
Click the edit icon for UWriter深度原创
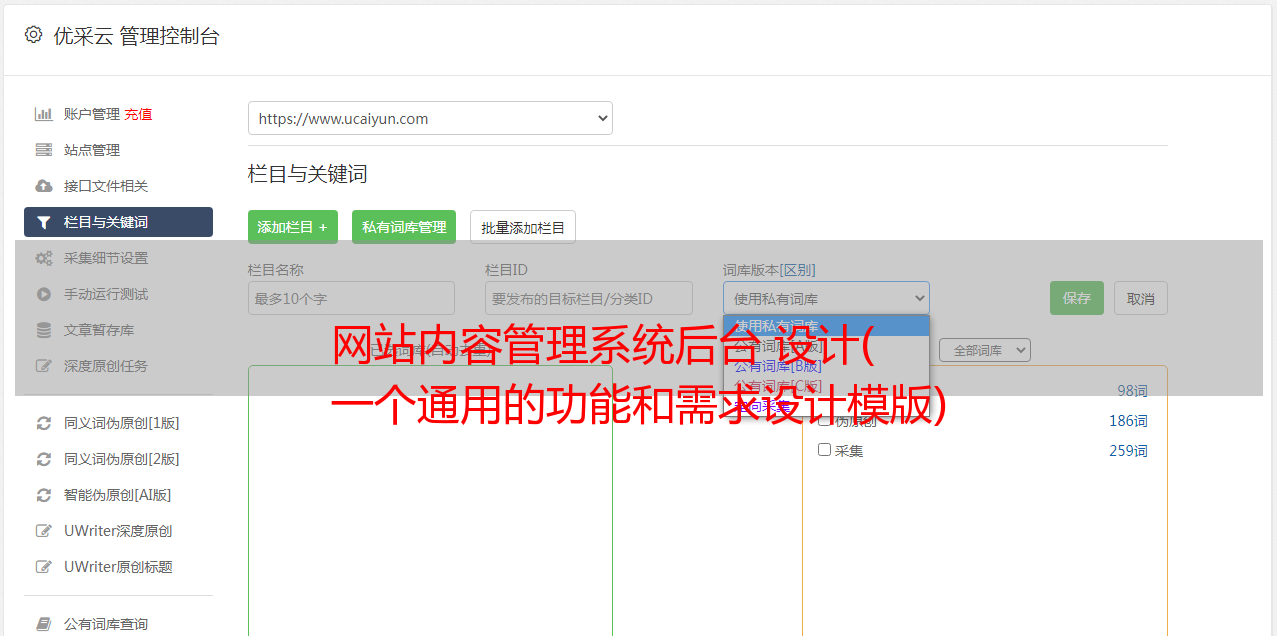[x=44, y=531]
